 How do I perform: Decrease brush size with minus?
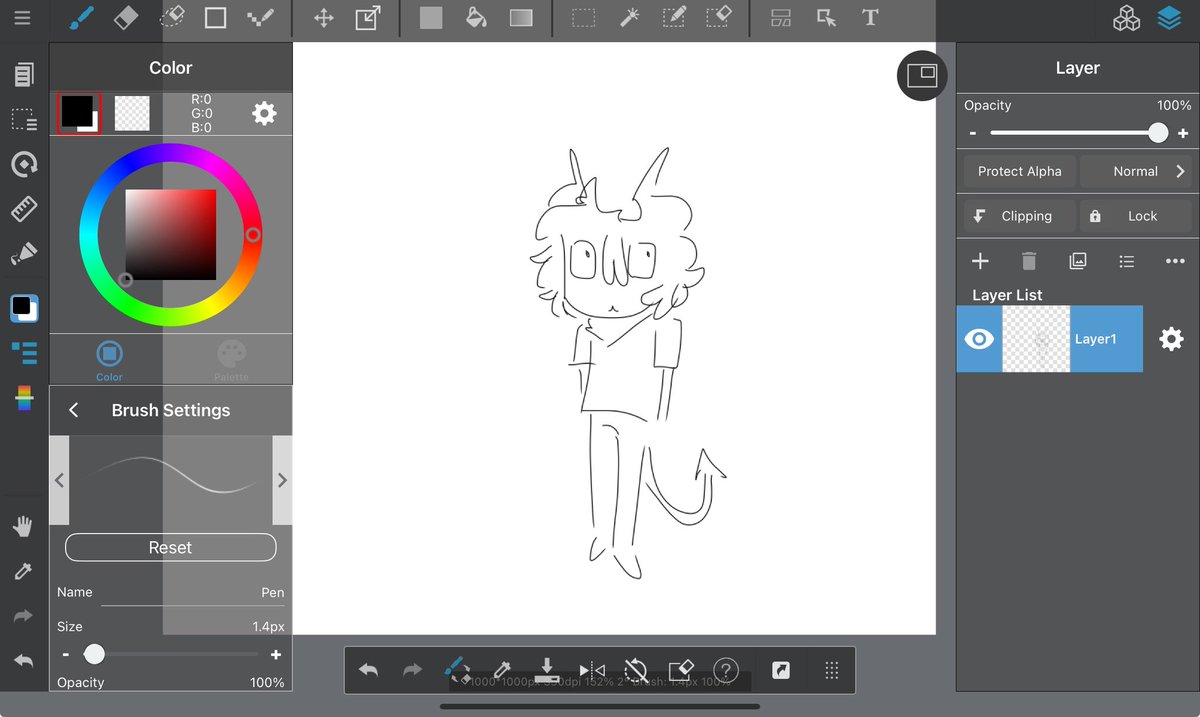tap(66, 655)
